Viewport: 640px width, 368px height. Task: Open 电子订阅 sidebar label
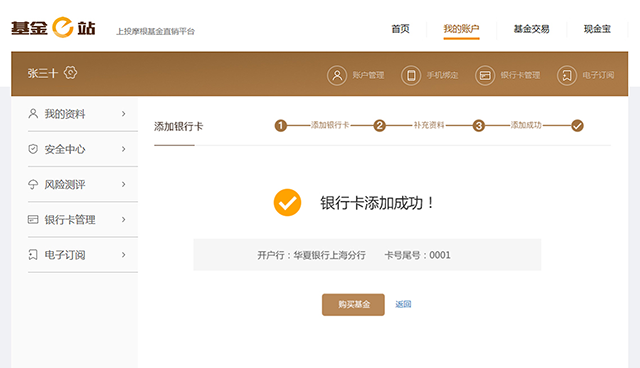tap(65, 255)
